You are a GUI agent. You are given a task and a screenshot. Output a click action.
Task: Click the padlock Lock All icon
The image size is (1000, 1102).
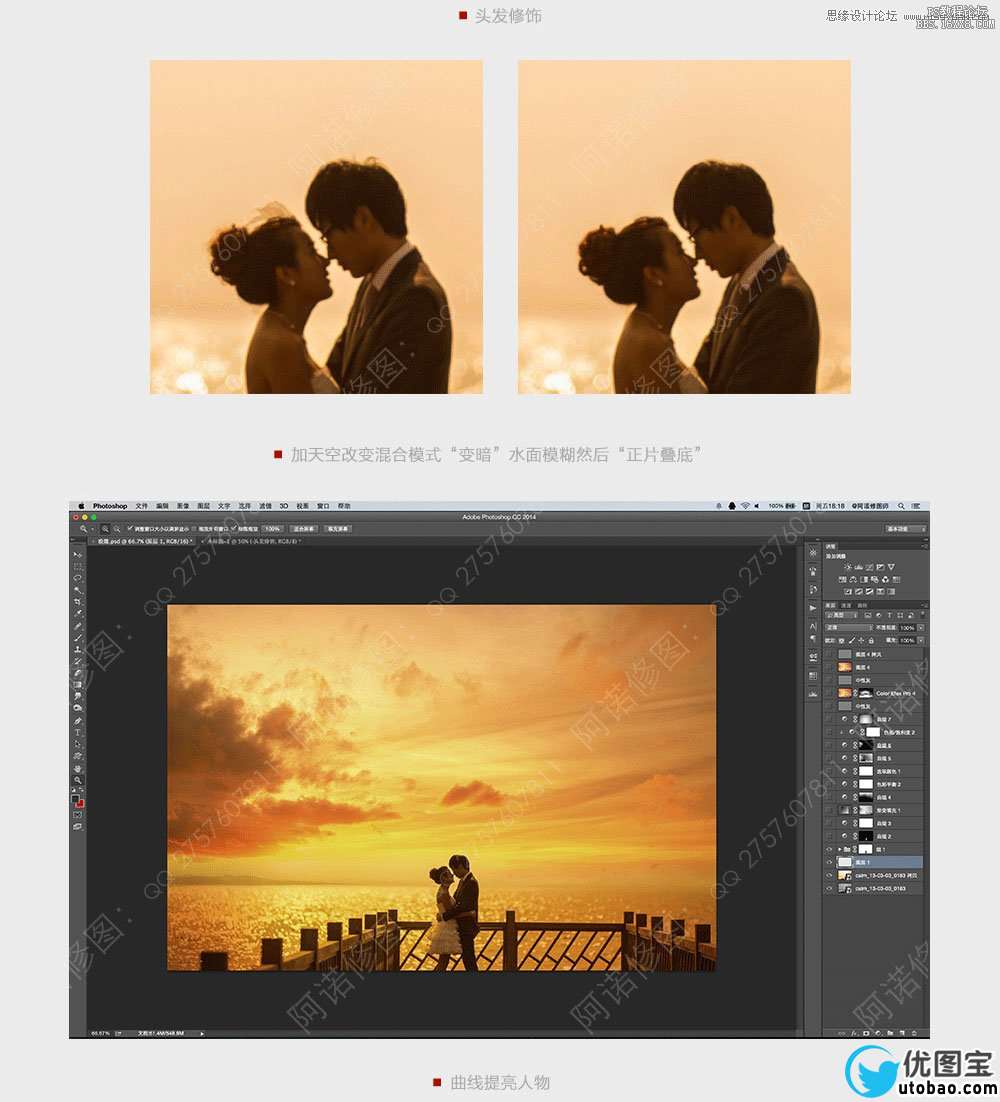pyautogui.click(x=871, y=640)
